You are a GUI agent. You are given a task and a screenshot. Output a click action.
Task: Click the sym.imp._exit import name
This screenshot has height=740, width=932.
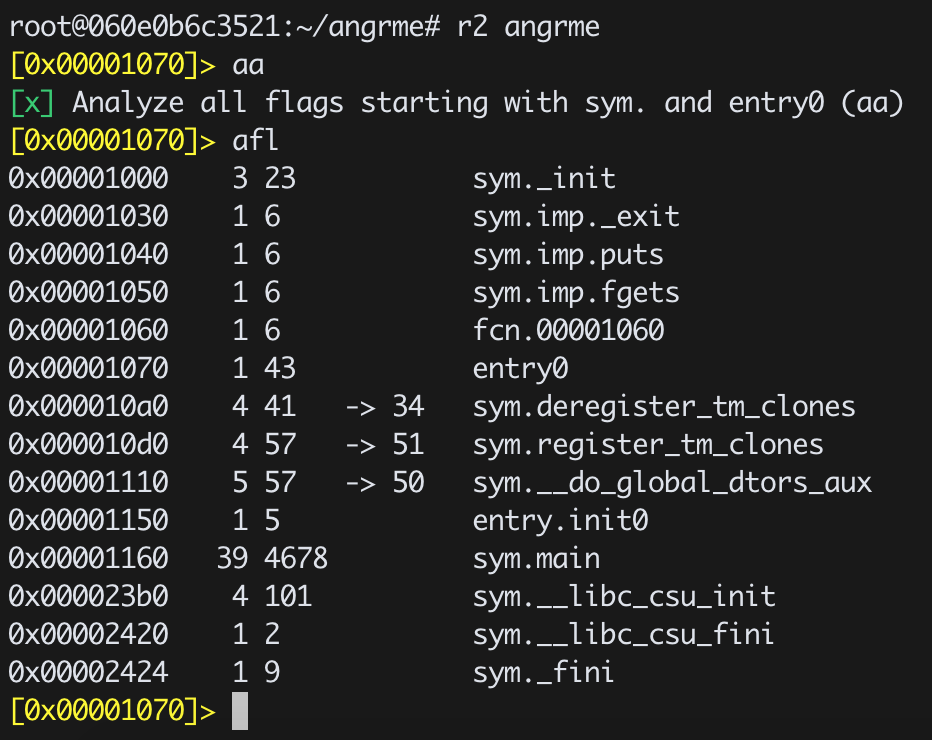pyautogui.click(x=576, y=217)
